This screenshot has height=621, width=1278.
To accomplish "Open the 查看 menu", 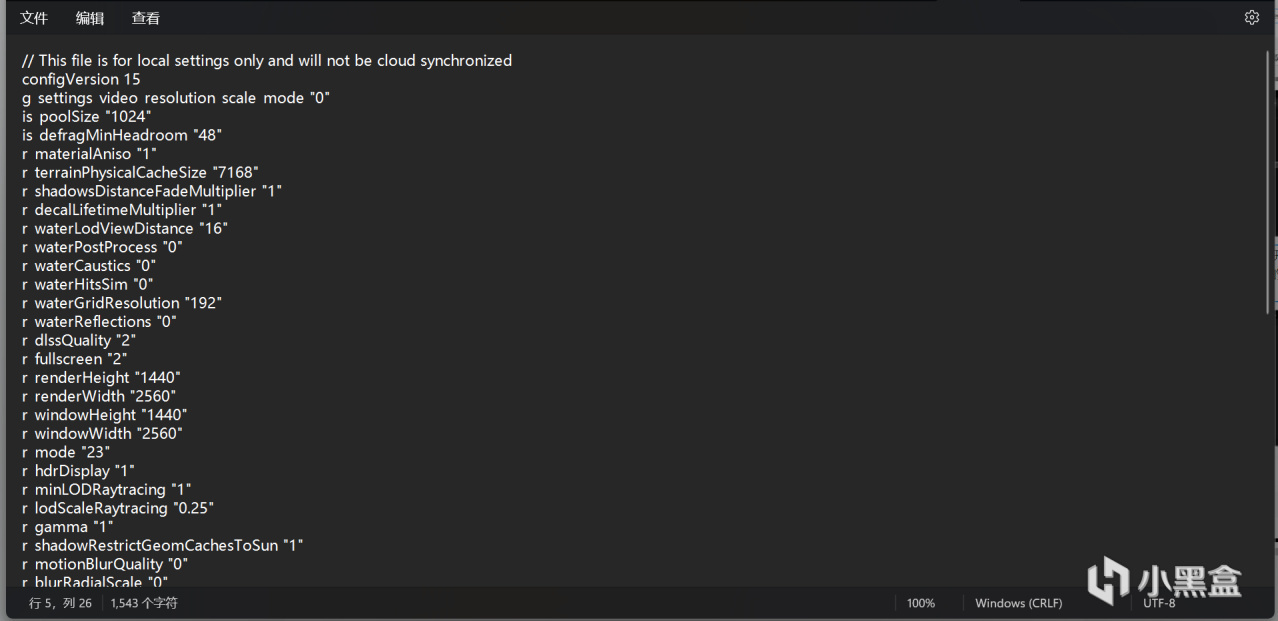I will coord(145,18).
